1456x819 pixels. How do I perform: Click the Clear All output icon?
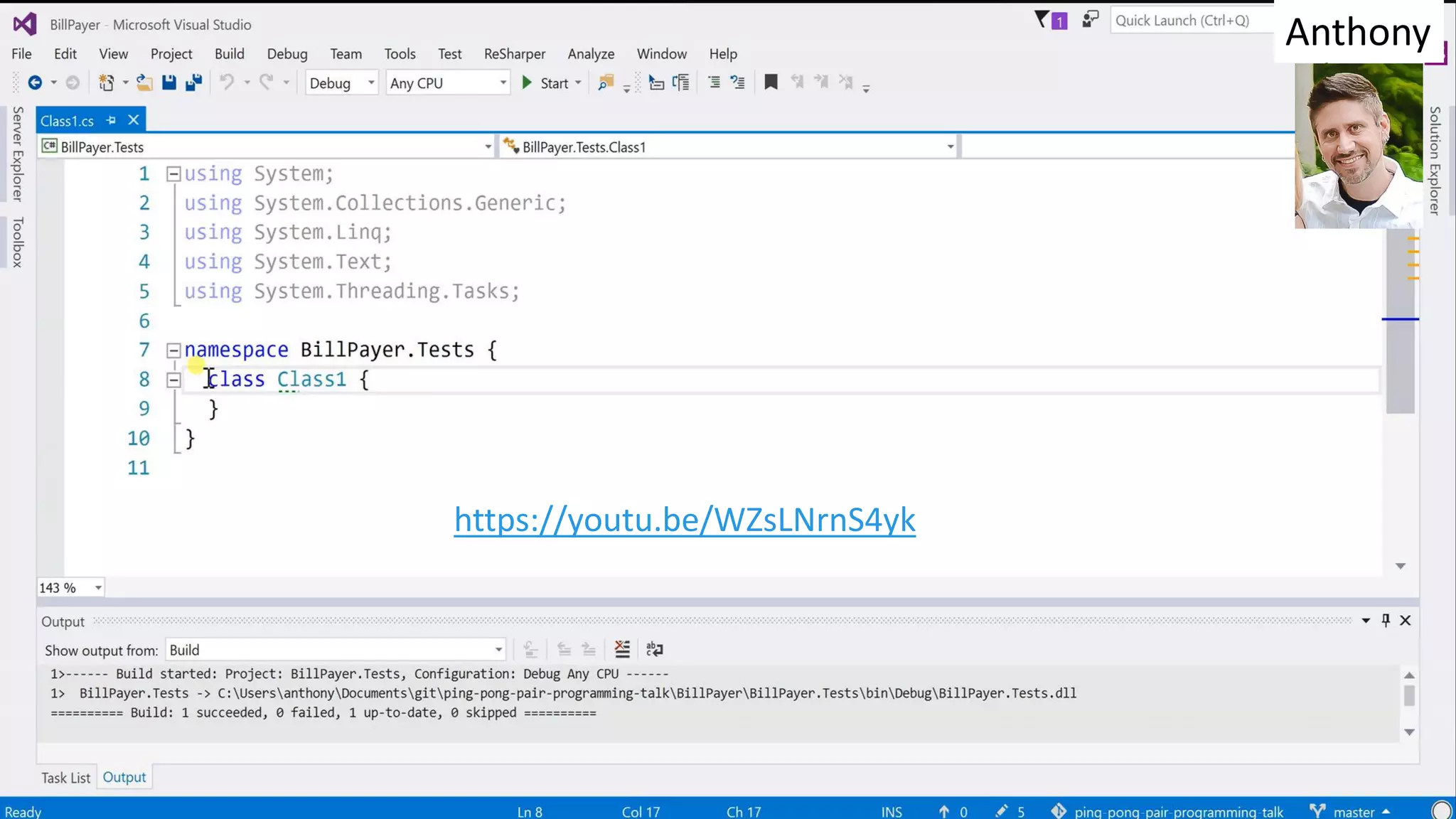click(622, 649)
